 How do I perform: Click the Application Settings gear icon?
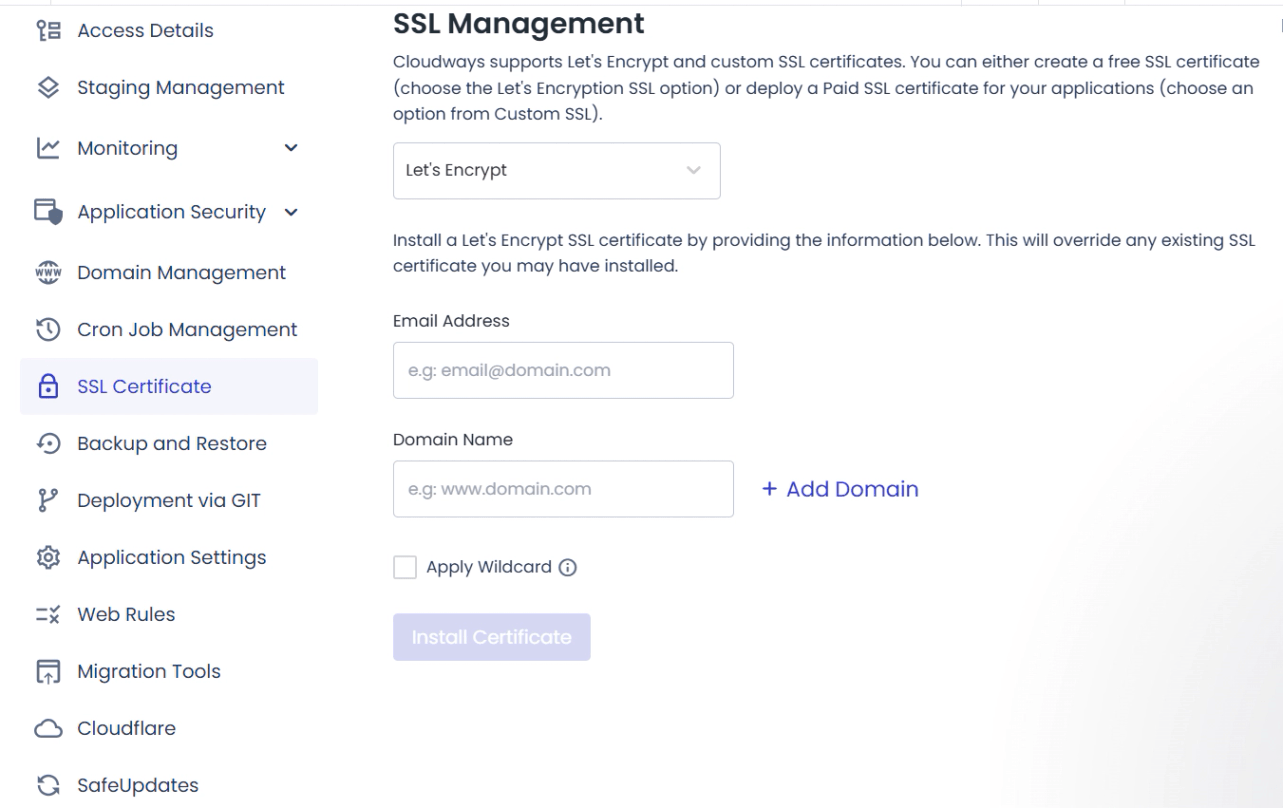pyautogui.click(x=48, y=557)
